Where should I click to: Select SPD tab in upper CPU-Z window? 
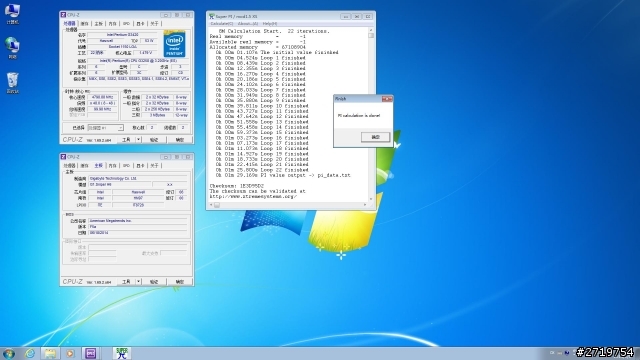pyautogui.click(x=127, y=24)
